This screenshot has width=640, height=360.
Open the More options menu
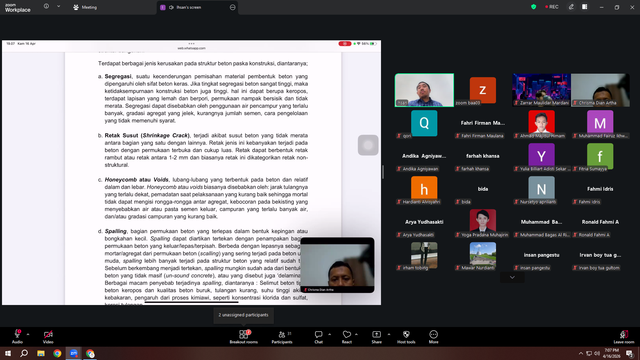[433, 336]
